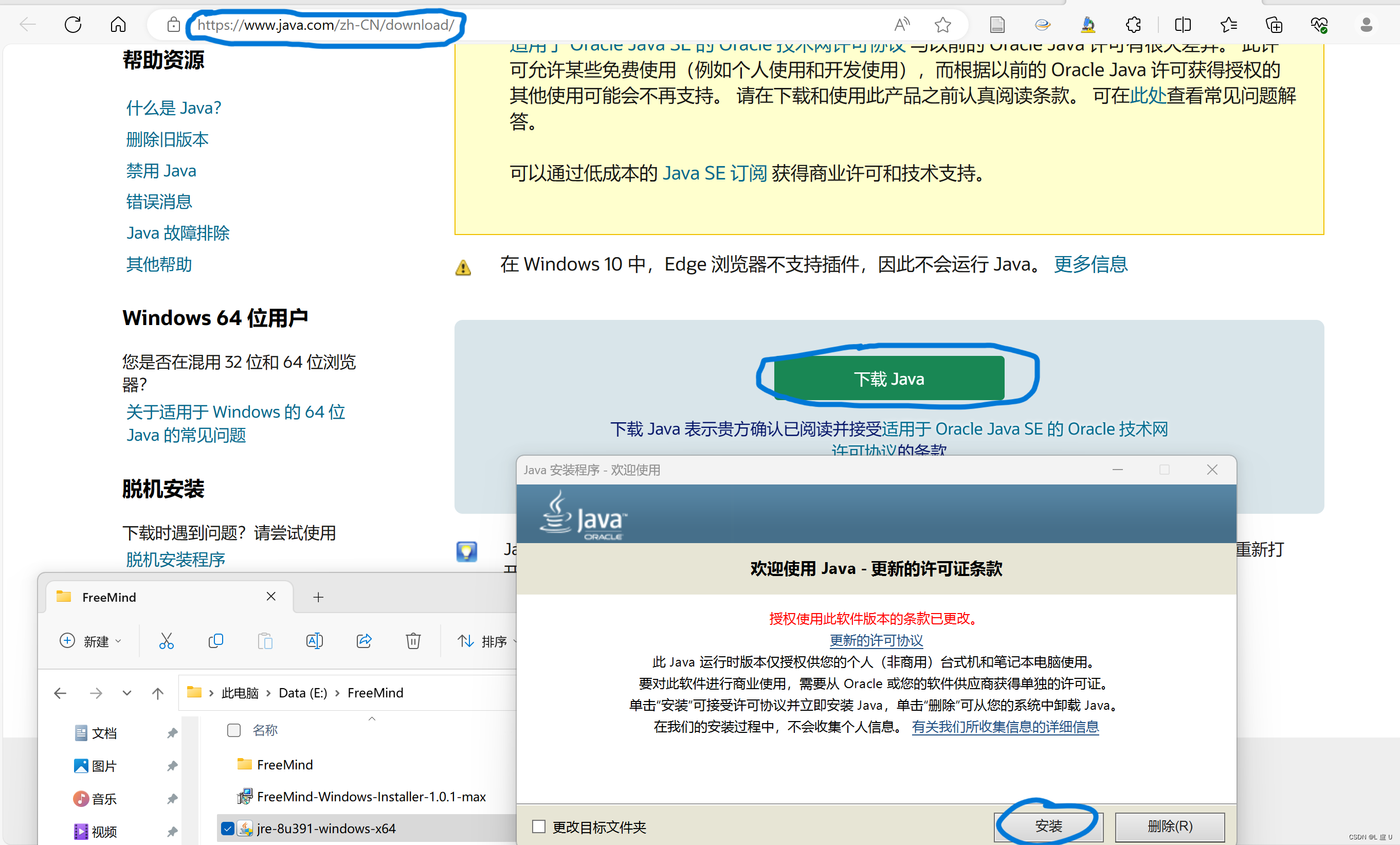This screenshot has height=845, width=1400.
Task: Add this page to favorites star
Action: pyautogui.click(x=942, y=25)
